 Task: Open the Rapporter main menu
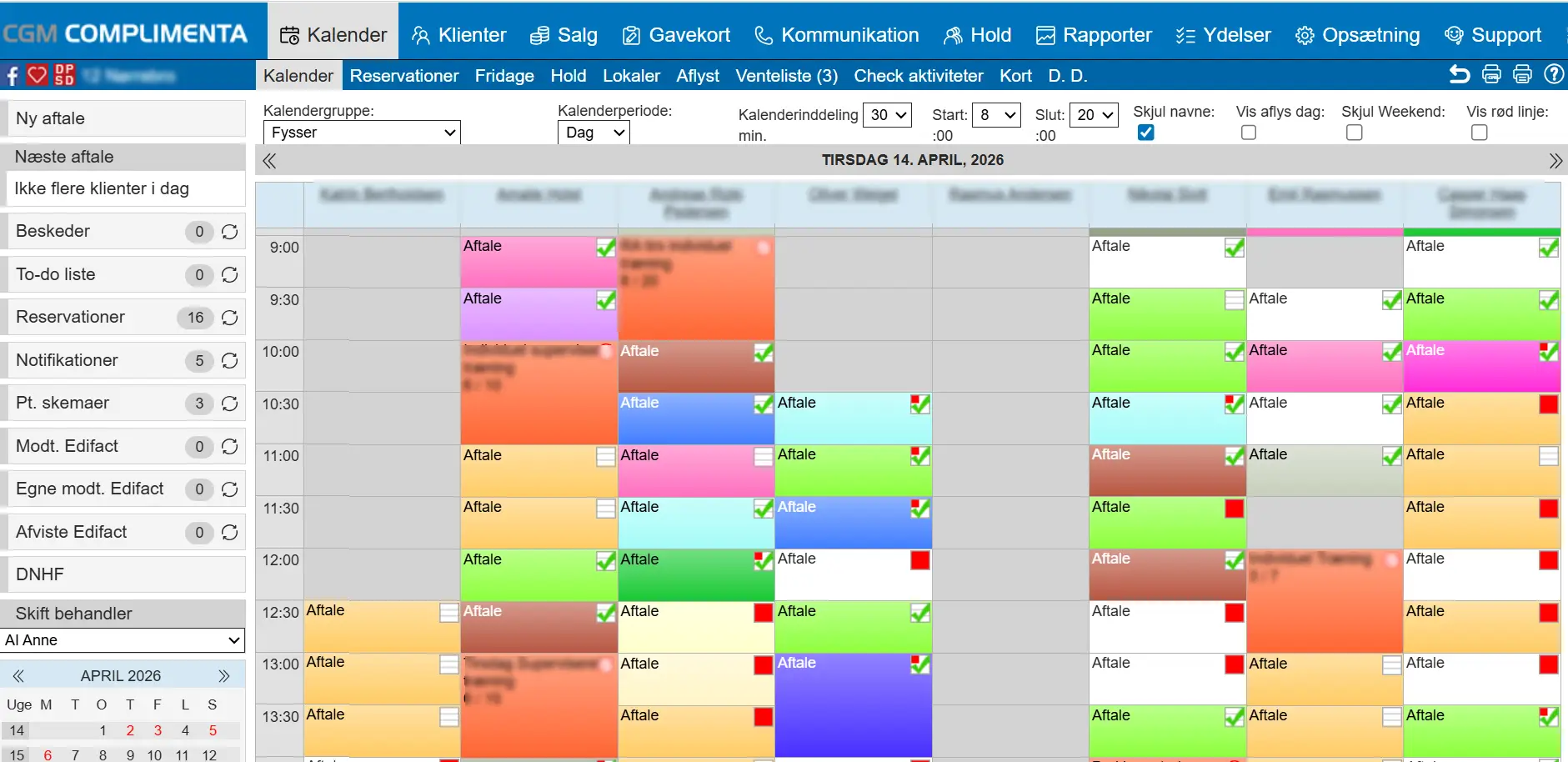pyautogui.click(x=1094, y=35)
